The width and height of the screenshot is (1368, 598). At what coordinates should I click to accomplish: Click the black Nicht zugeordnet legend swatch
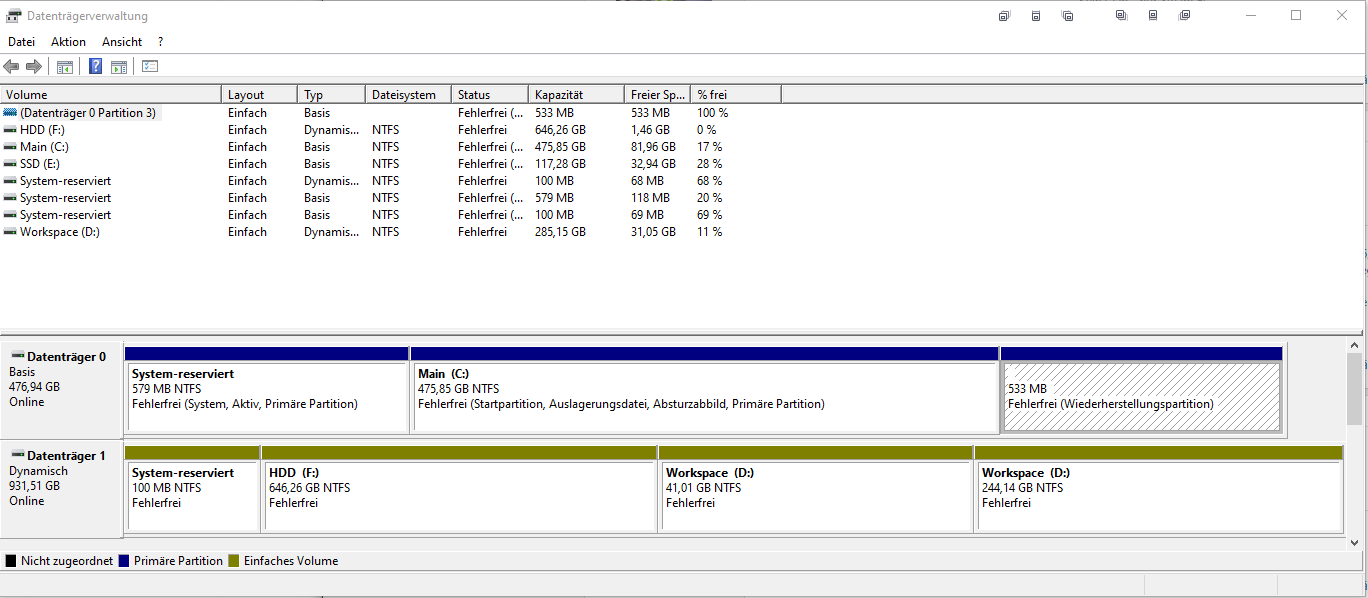point(11,561)
